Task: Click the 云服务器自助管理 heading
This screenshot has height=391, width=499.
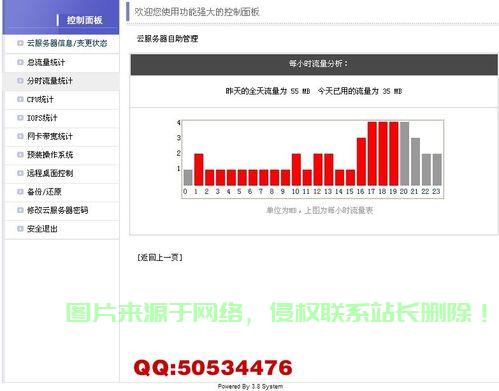Action: (167, 39)
